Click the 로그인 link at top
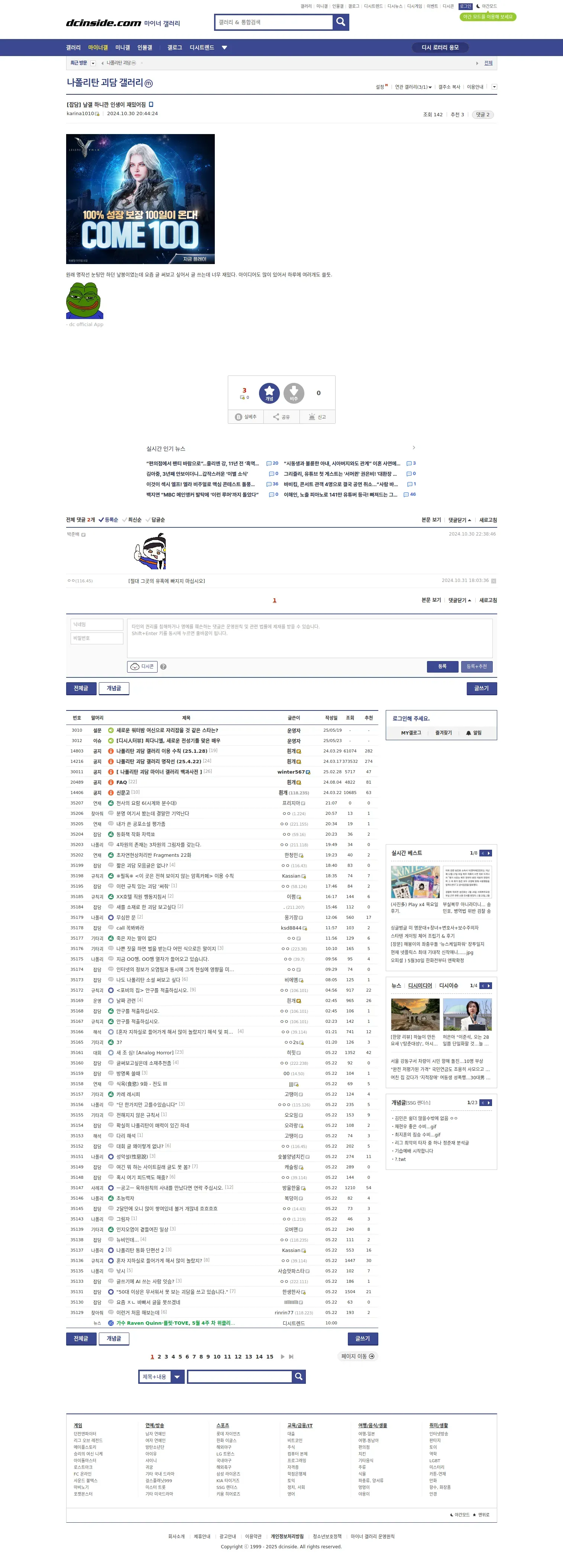The image size is (563, 1568). [x=466, y=6]
